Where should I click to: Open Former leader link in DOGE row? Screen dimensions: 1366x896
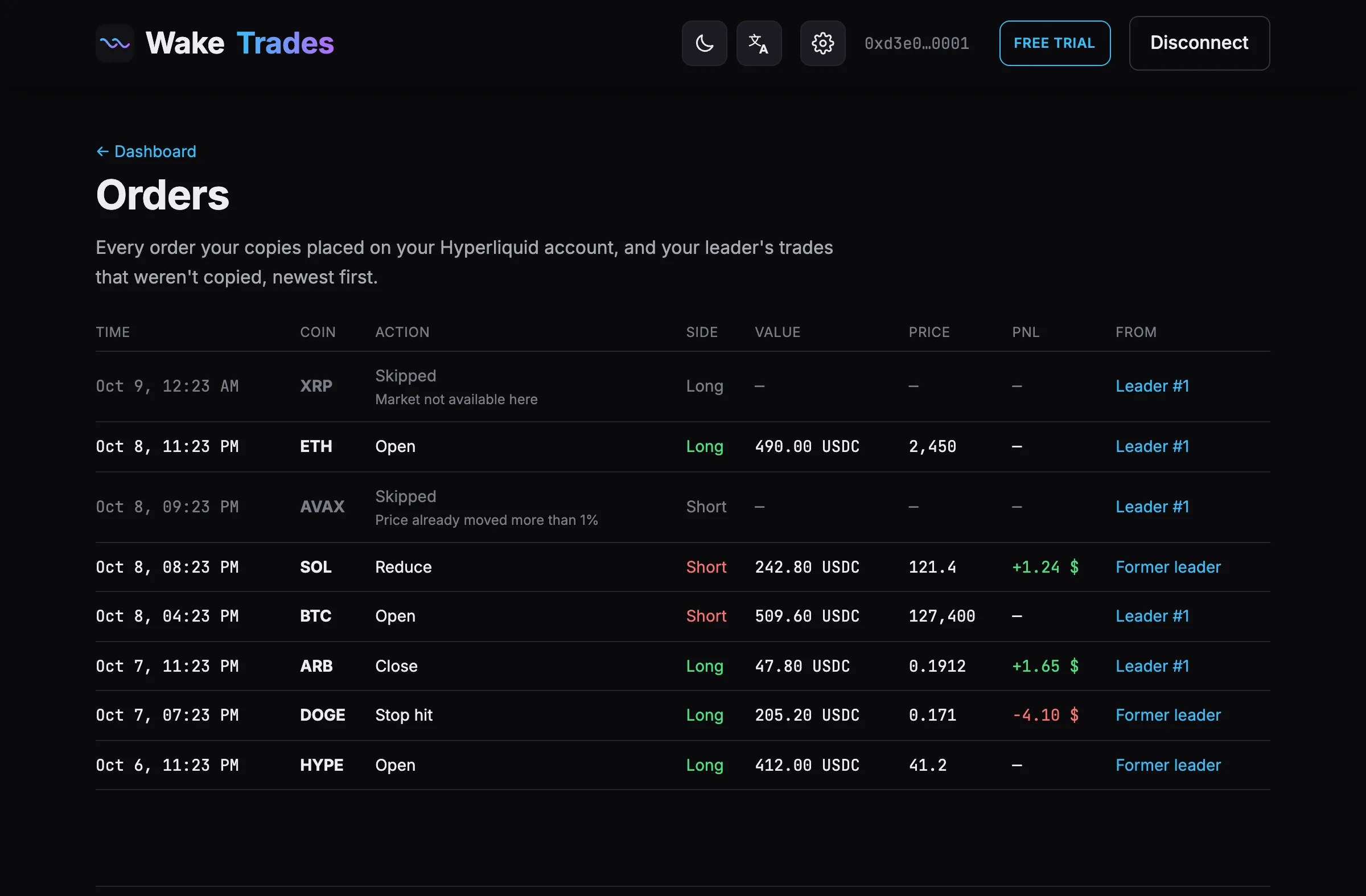coord(1168,715)
